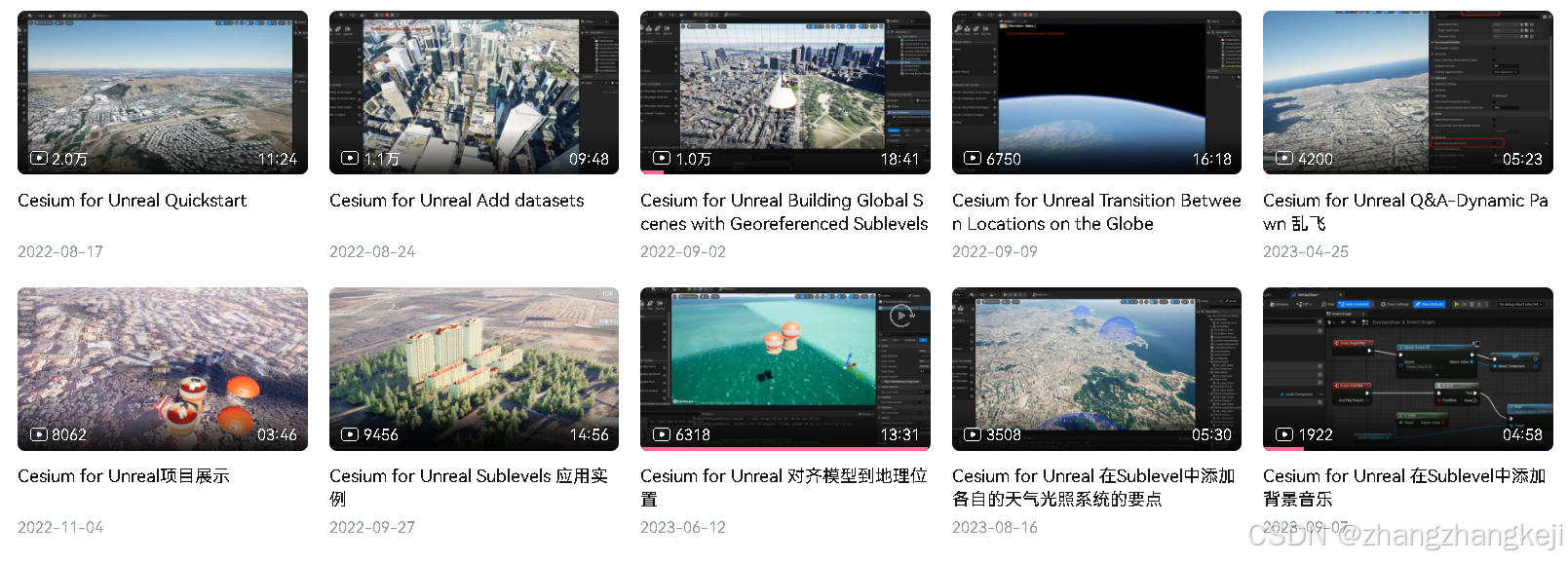
Task: Open the 项目展示 video thumbnail with balloons
Action: [x=163, y=369]
